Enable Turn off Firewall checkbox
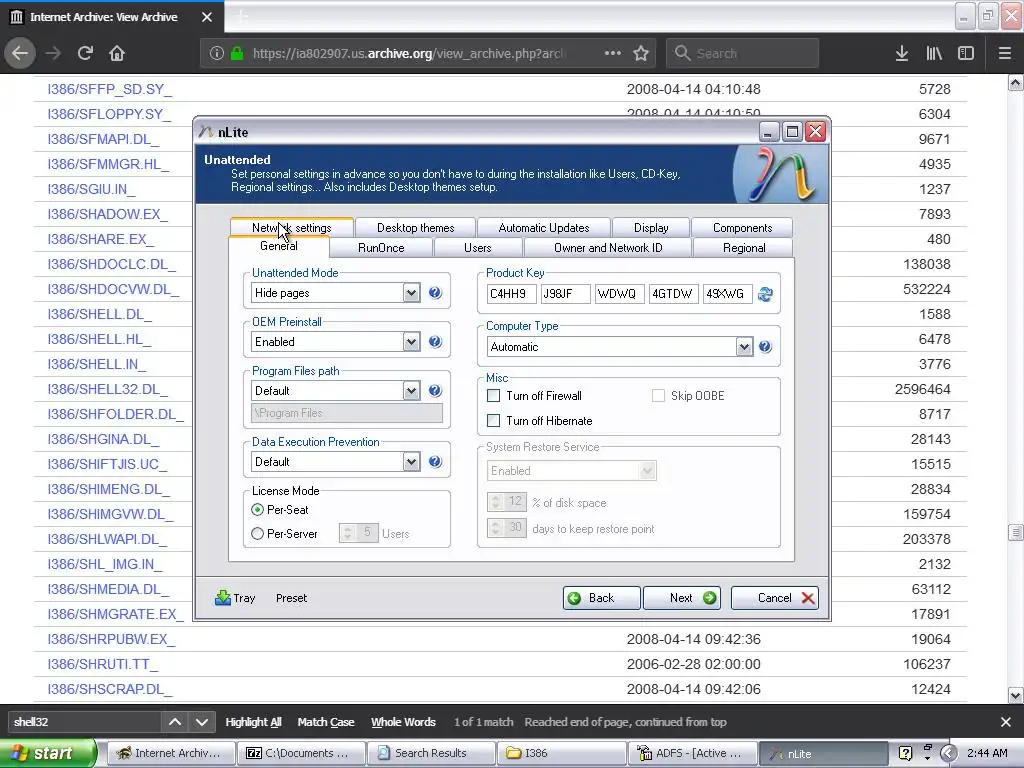This screenshot has height=768, width=1024. tap(494, 396)
